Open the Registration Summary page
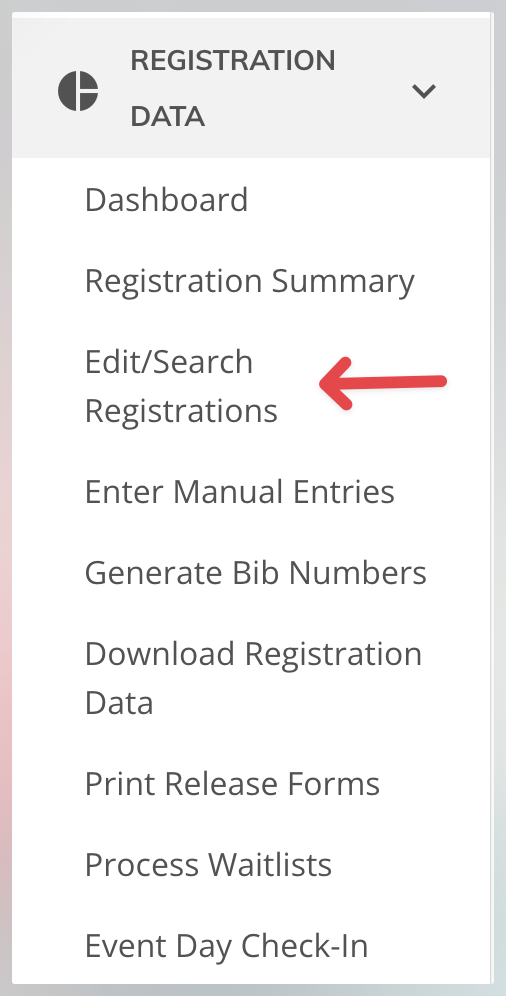Viewport: 506px width, 996px height. [250, 281]
